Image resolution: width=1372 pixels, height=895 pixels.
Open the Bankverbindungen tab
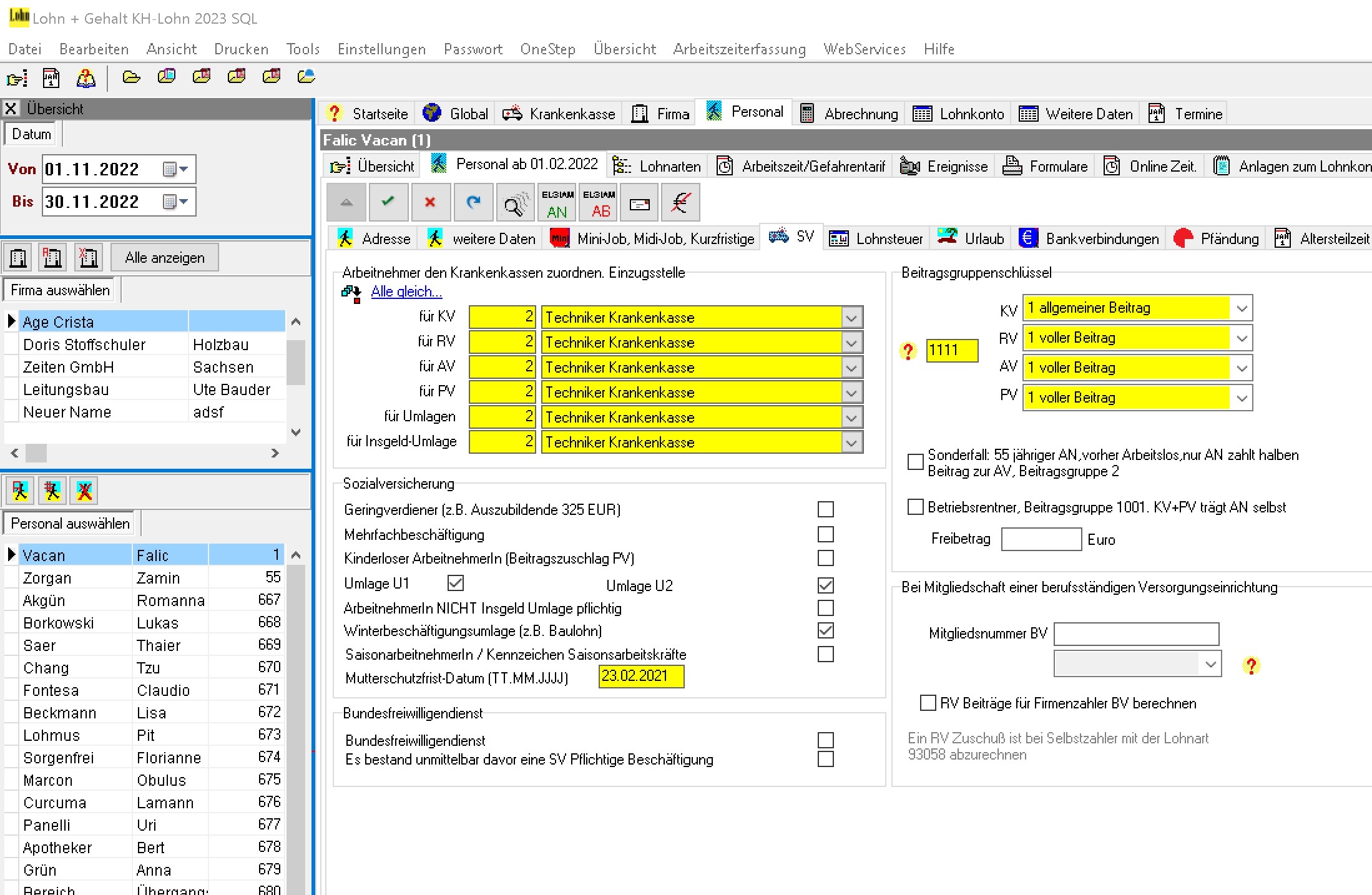click(x=1089, y=238)
